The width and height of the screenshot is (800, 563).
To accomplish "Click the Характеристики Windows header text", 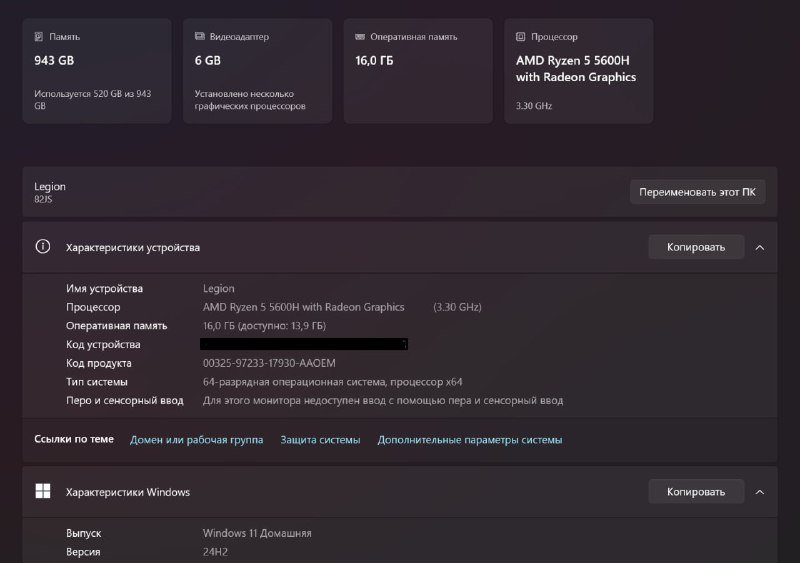I will (128, 492).
